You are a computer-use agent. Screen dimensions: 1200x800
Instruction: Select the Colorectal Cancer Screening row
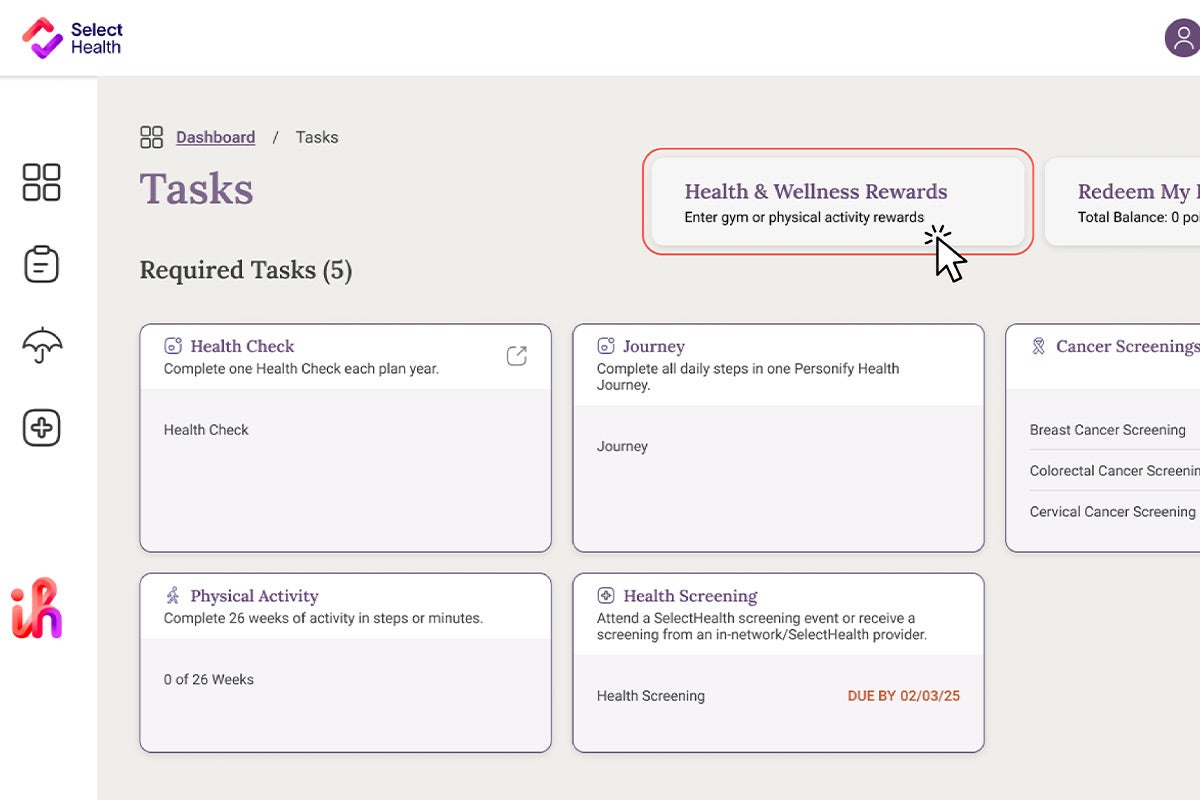pos(1115,470)
